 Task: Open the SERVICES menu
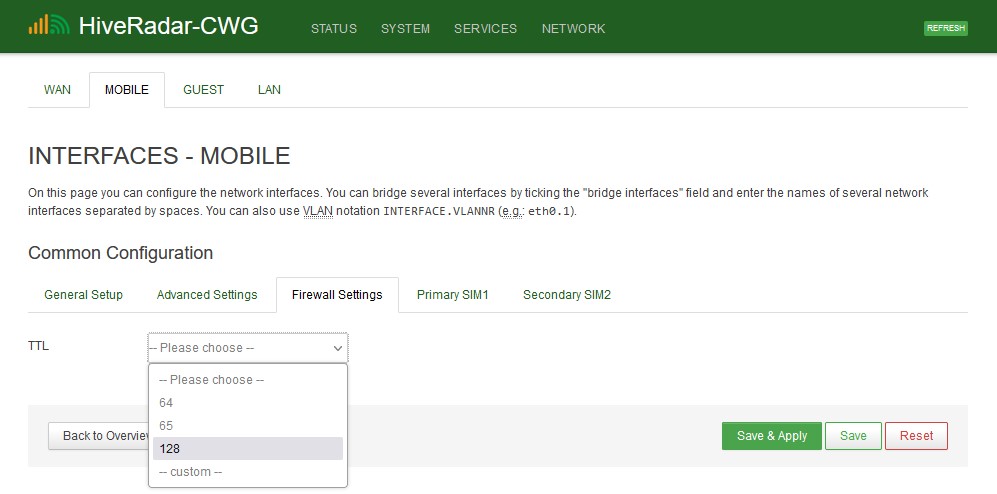tap(485, 29)
